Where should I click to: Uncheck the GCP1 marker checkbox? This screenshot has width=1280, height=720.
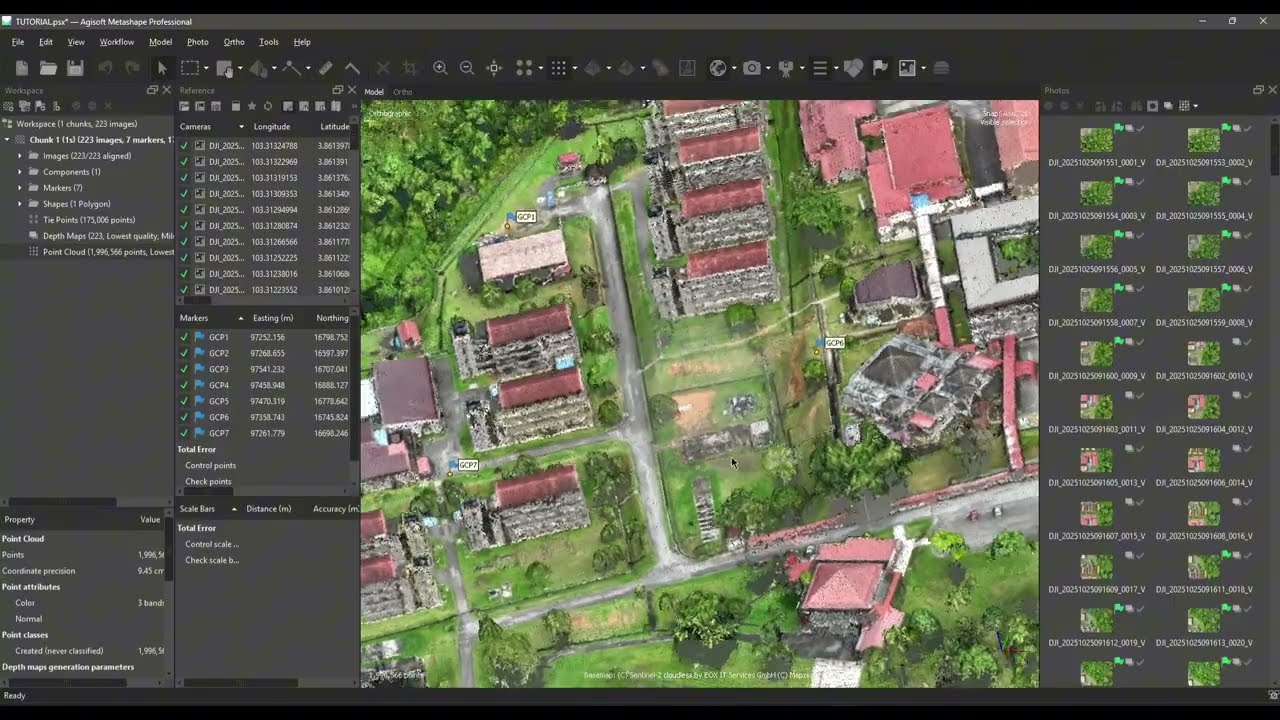184,337
